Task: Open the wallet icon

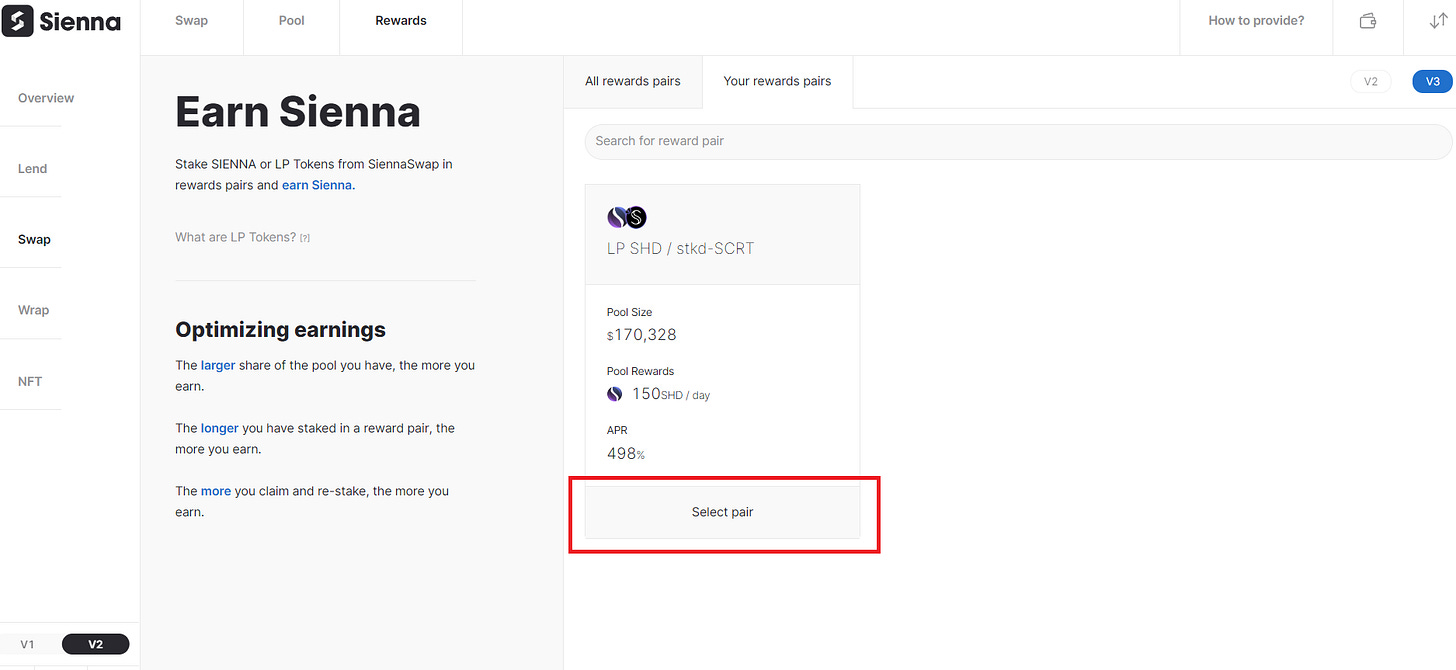Action: tap(1368, 21)
